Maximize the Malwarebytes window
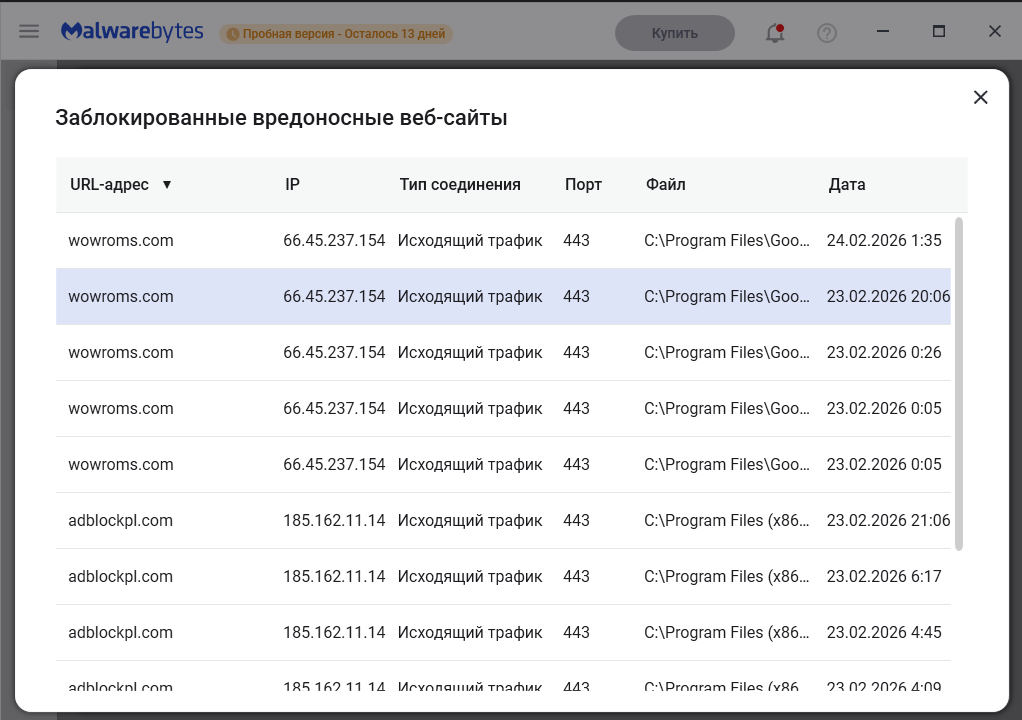1022x720 pixels. pos(939,31)
